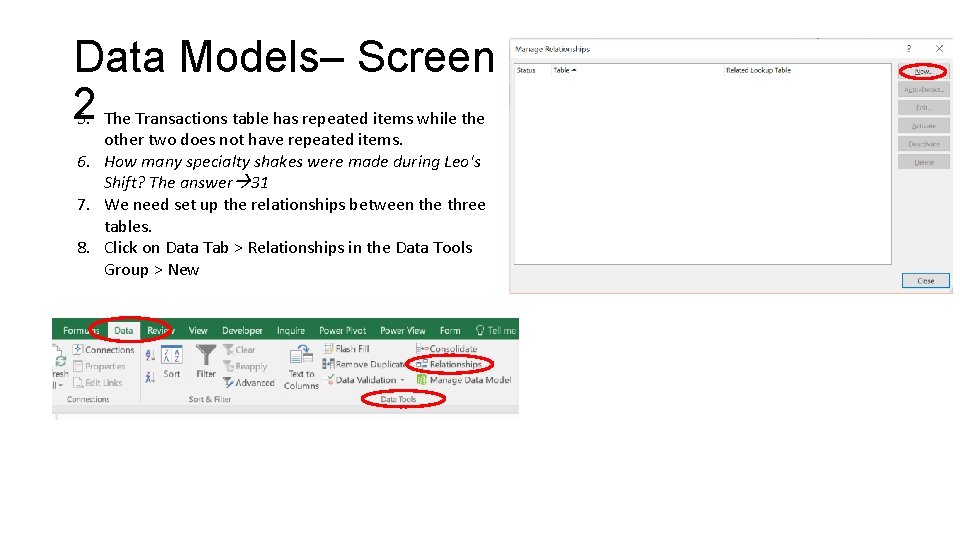The width and height of the screenshot is (960, 540).
Task: Open the Inquire ribbon tab
Action: point(291,331)
